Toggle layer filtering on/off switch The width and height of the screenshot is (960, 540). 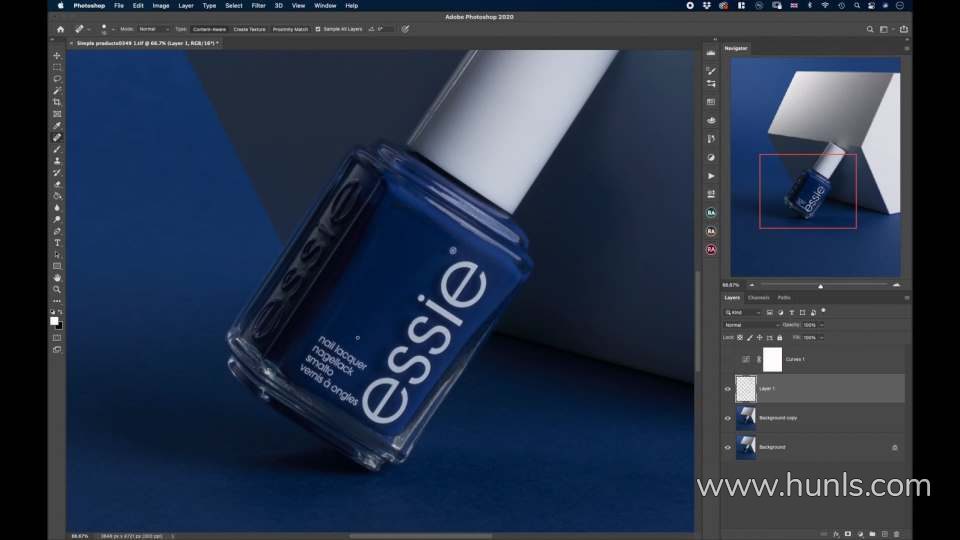(x=823, y=310)
